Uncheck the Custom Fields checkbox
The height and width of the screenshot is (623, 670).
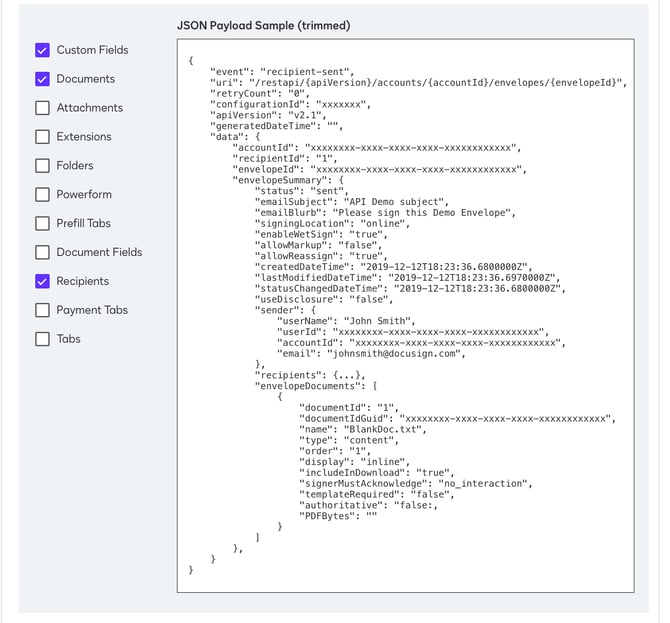tap(42, 50)
